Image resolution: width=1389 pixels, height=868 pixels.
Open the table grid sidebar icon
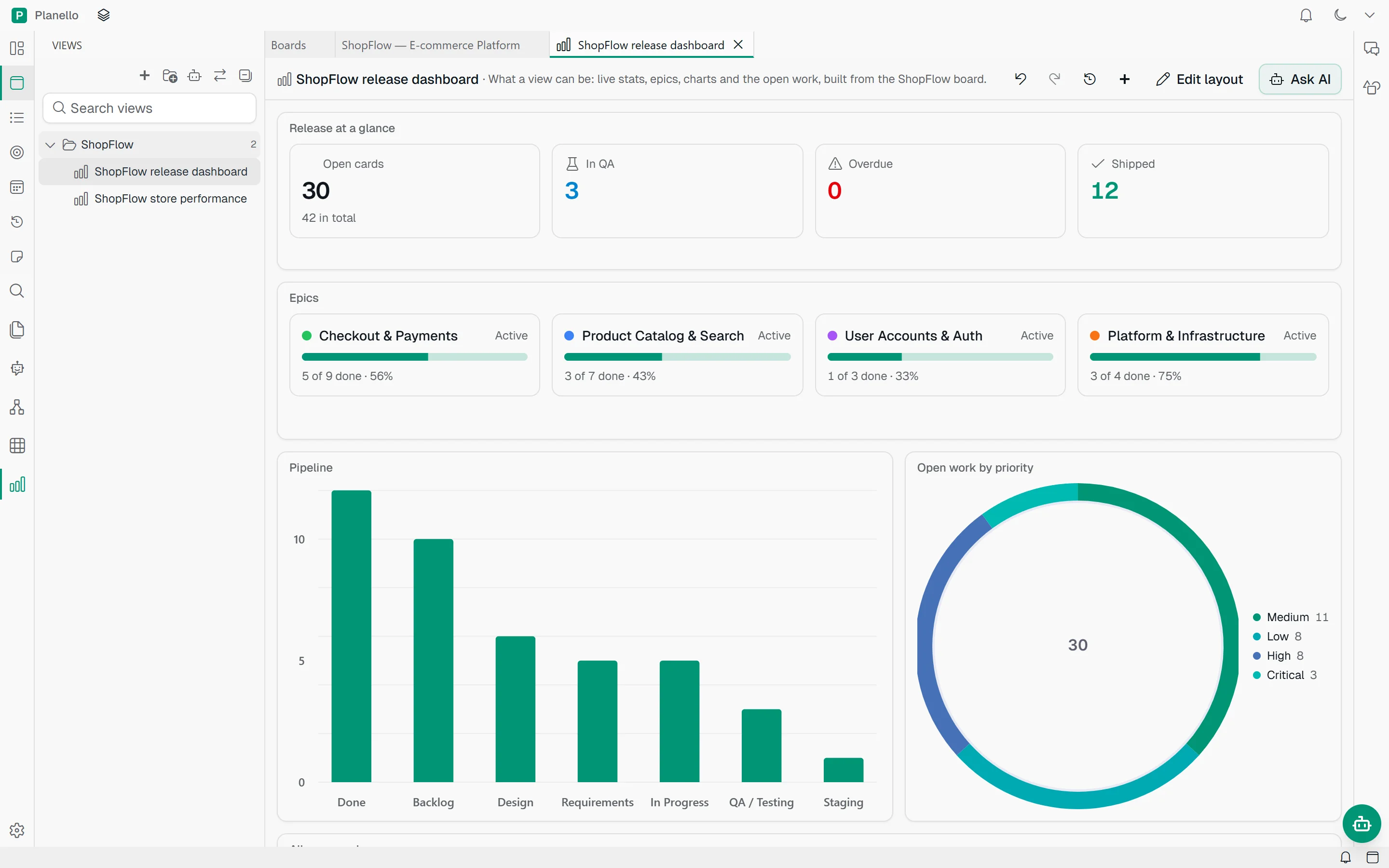17,446
